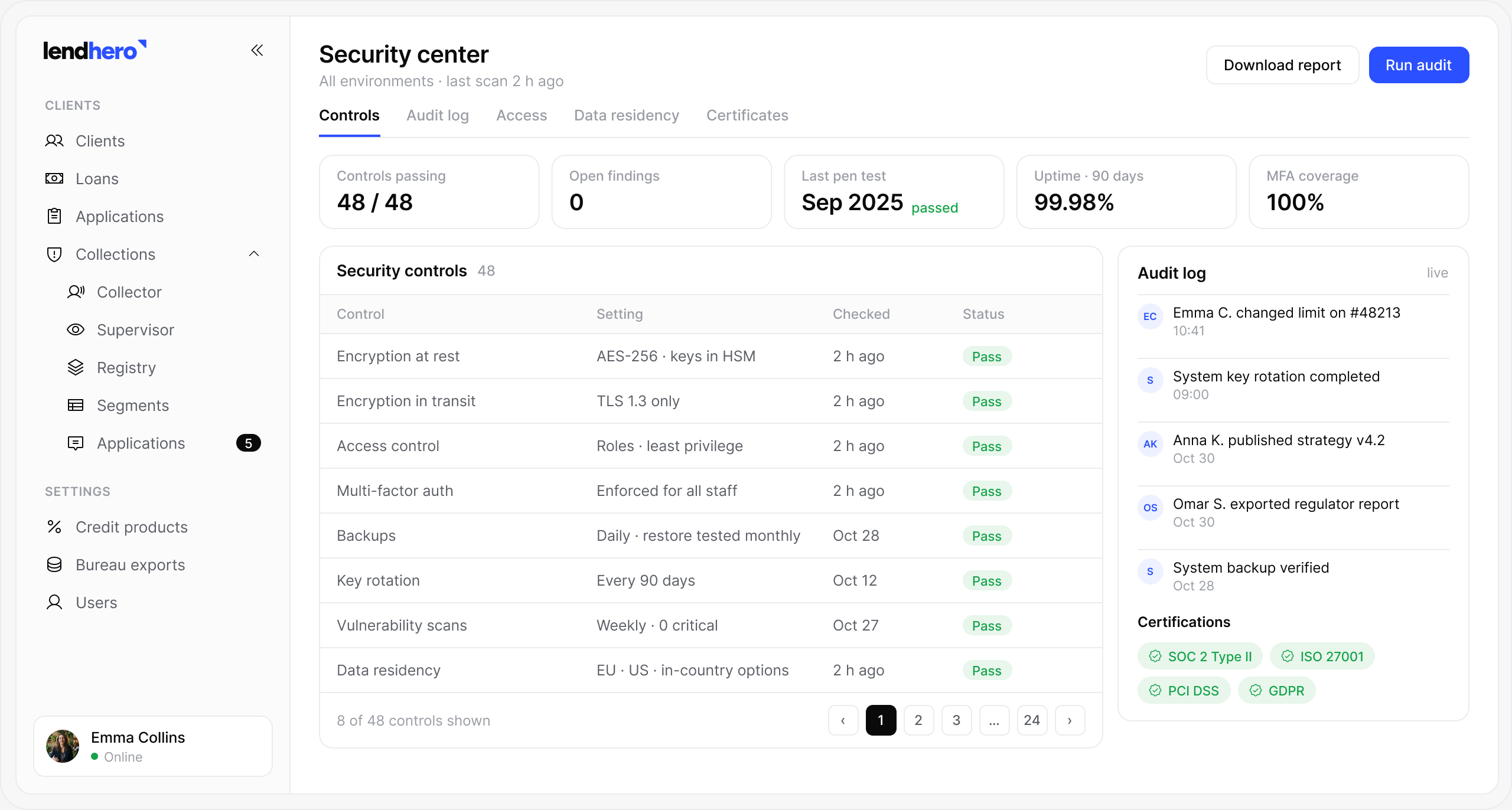The width and height of the screenshot is (1512, 810).
Task: Click the Segments table icon
Action: pyautogui.click(x=76, y=406)
